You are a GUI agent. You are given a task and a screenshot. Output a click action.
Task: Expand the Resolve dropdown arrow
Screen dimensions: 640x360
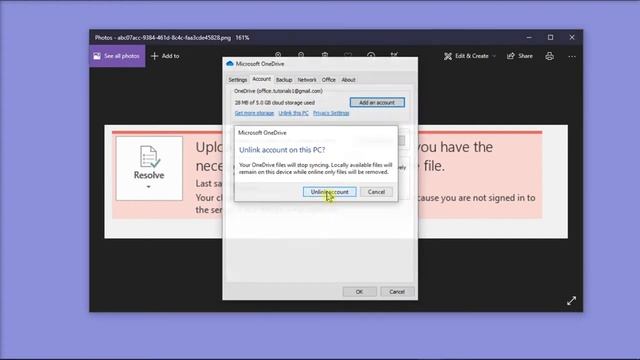coord(149,187)
